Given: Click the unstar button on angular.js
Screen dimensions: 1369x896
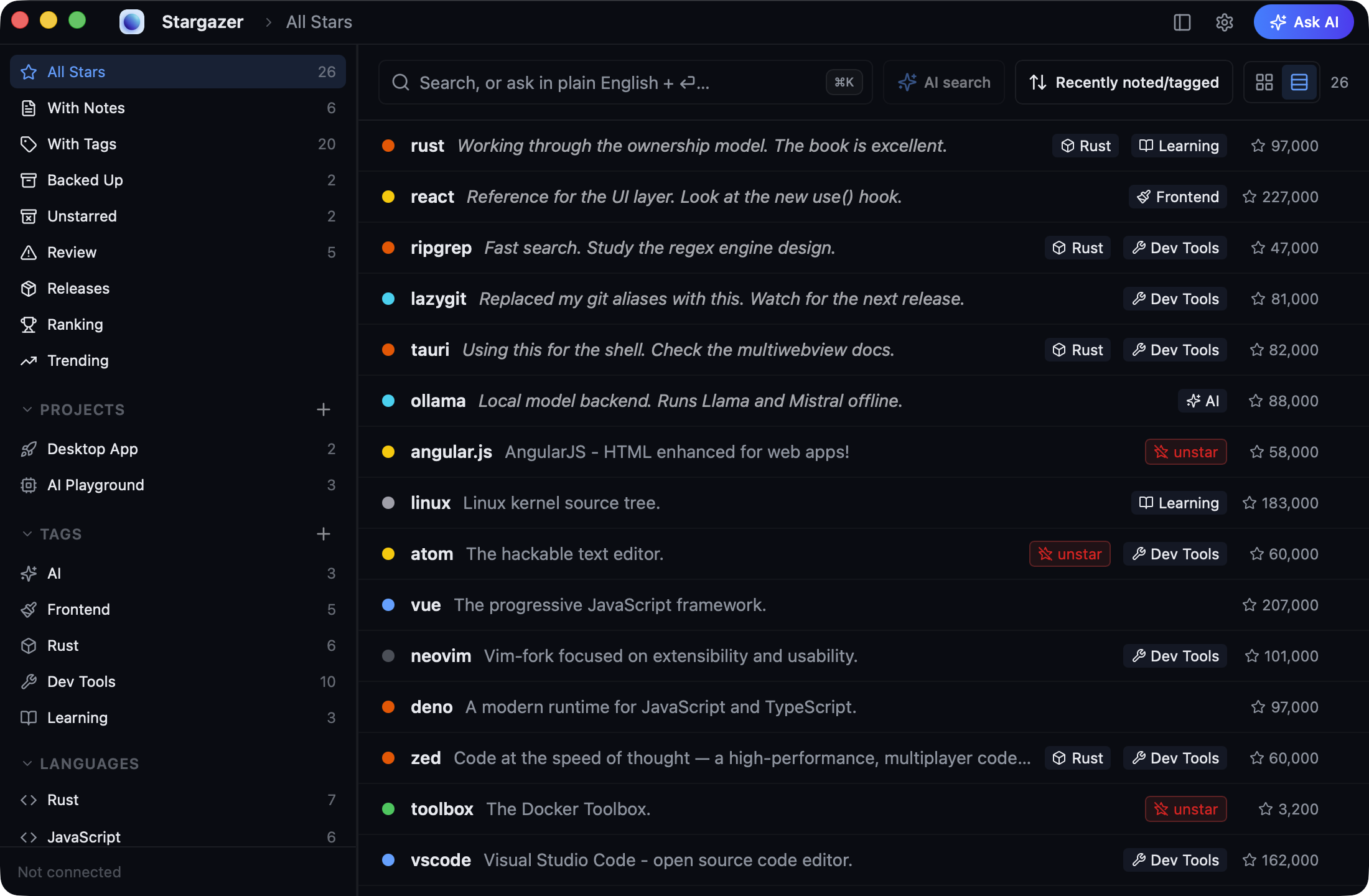Looking at the screenshot, I should tap(1185, 452).
